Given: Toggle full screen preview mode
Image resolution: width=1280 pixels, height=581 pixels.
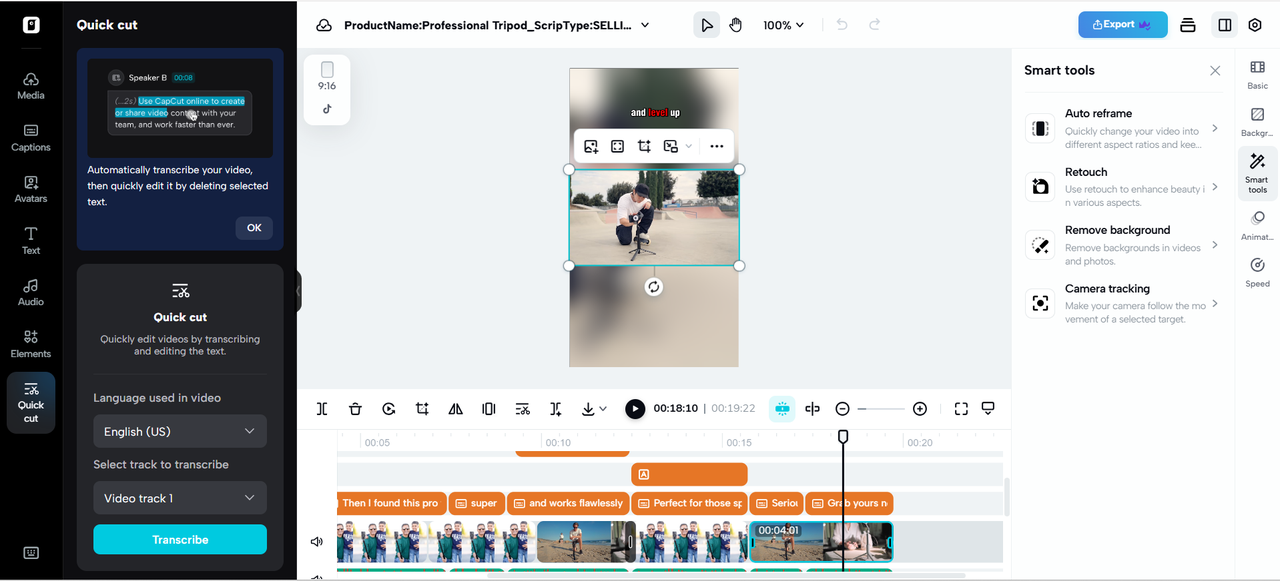Looking at the screenshot, I should click(x=961, y=408).
